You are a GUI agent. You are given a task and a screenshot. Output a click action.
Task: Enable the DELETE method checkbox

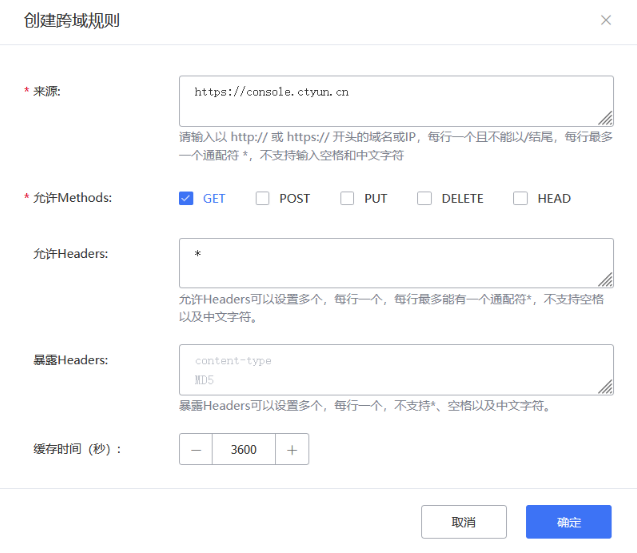click(424, 198)
